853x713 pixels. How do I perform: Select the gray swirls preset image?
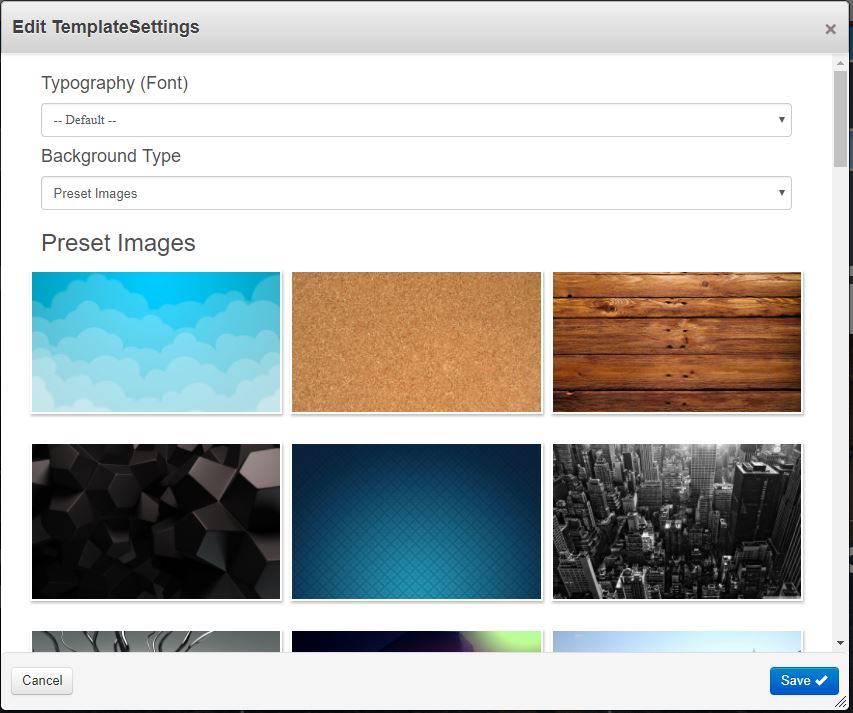[x=156, y=641]
